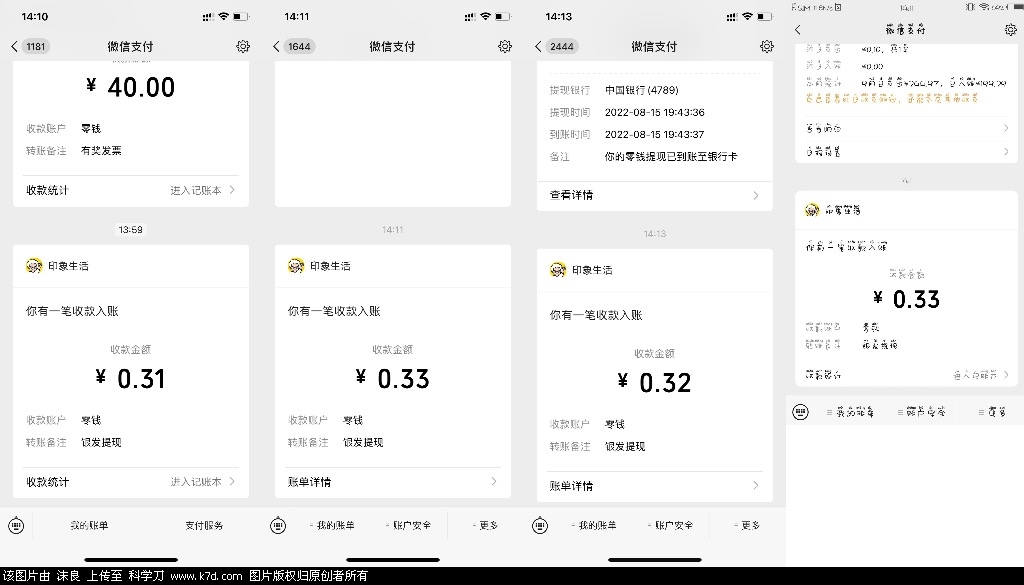Screen dimensions: 1024x585
Task: Open the 支付服务 menu
Action: point(204,525)
